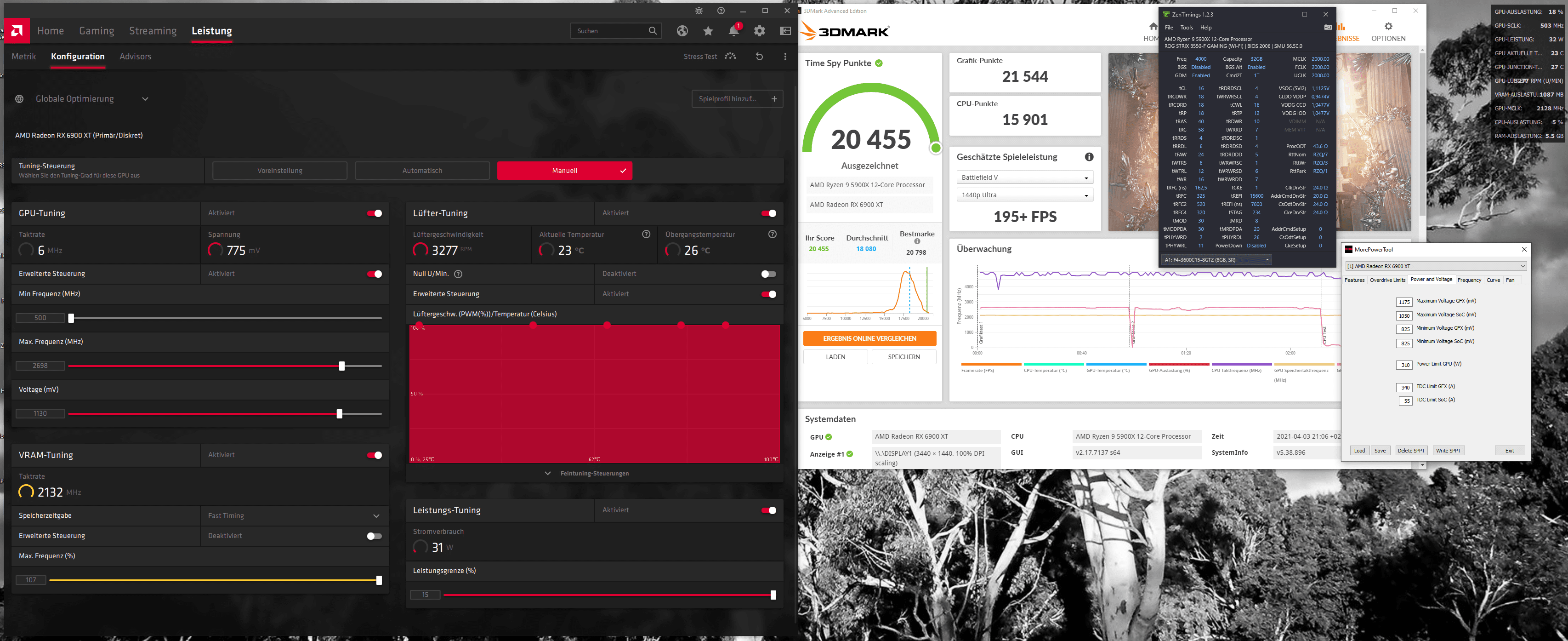Open MorePowerTool Frequency tab

pos(1469,280)
